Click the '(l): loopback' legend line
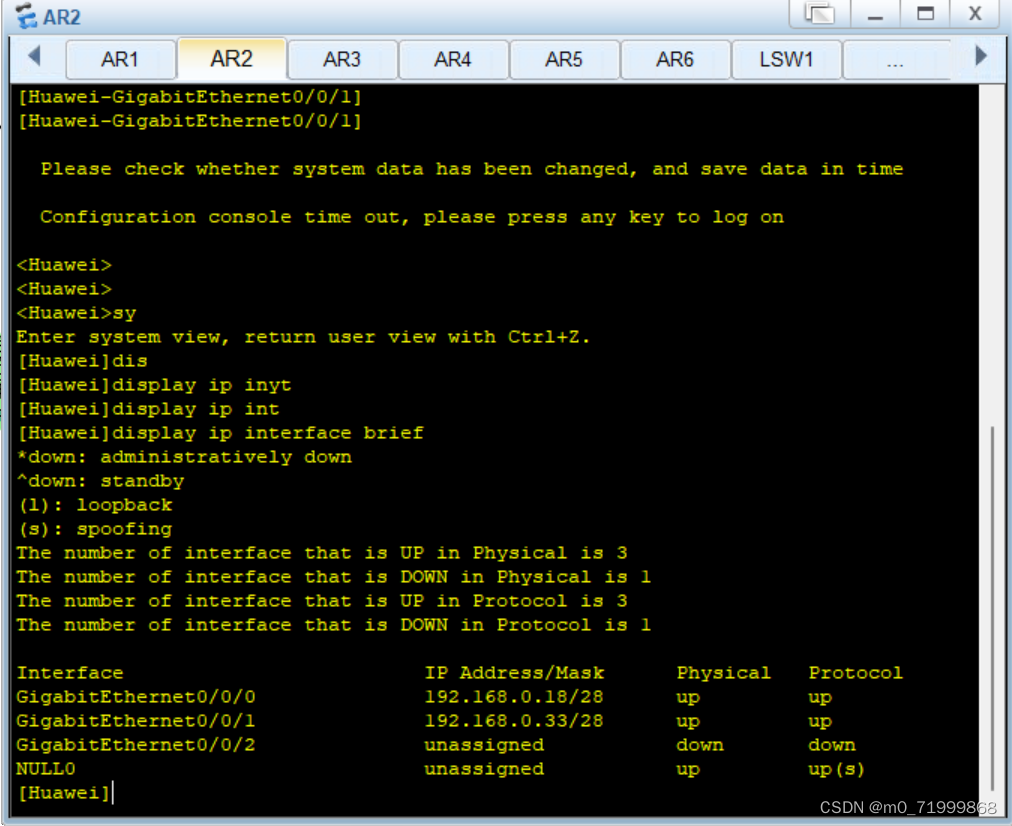 point(95,505)
